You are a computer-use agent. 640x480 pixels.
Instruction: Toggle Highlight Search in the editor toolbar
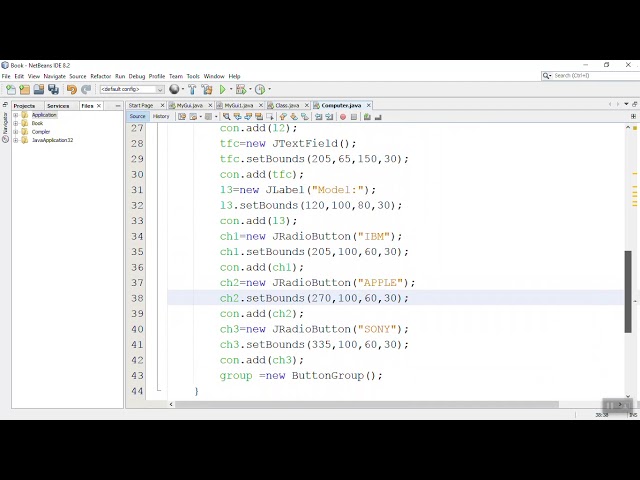[259, 117]
